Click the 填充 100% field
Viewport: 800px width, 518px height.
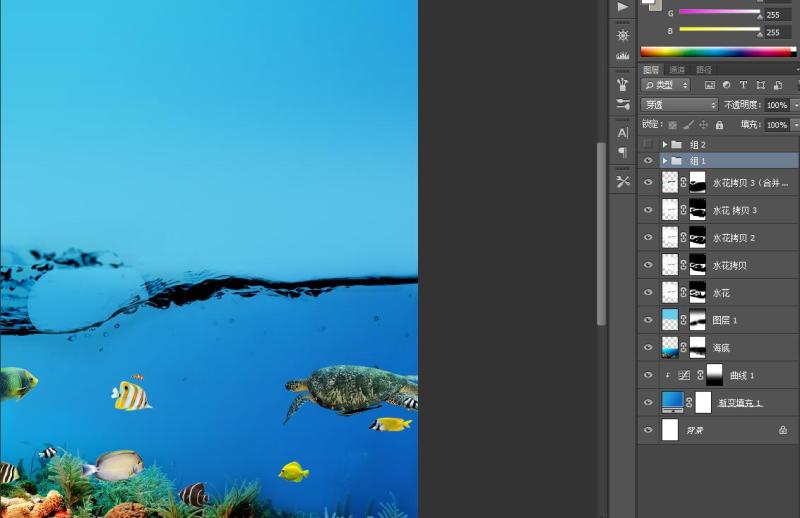[x=777, y=125]
